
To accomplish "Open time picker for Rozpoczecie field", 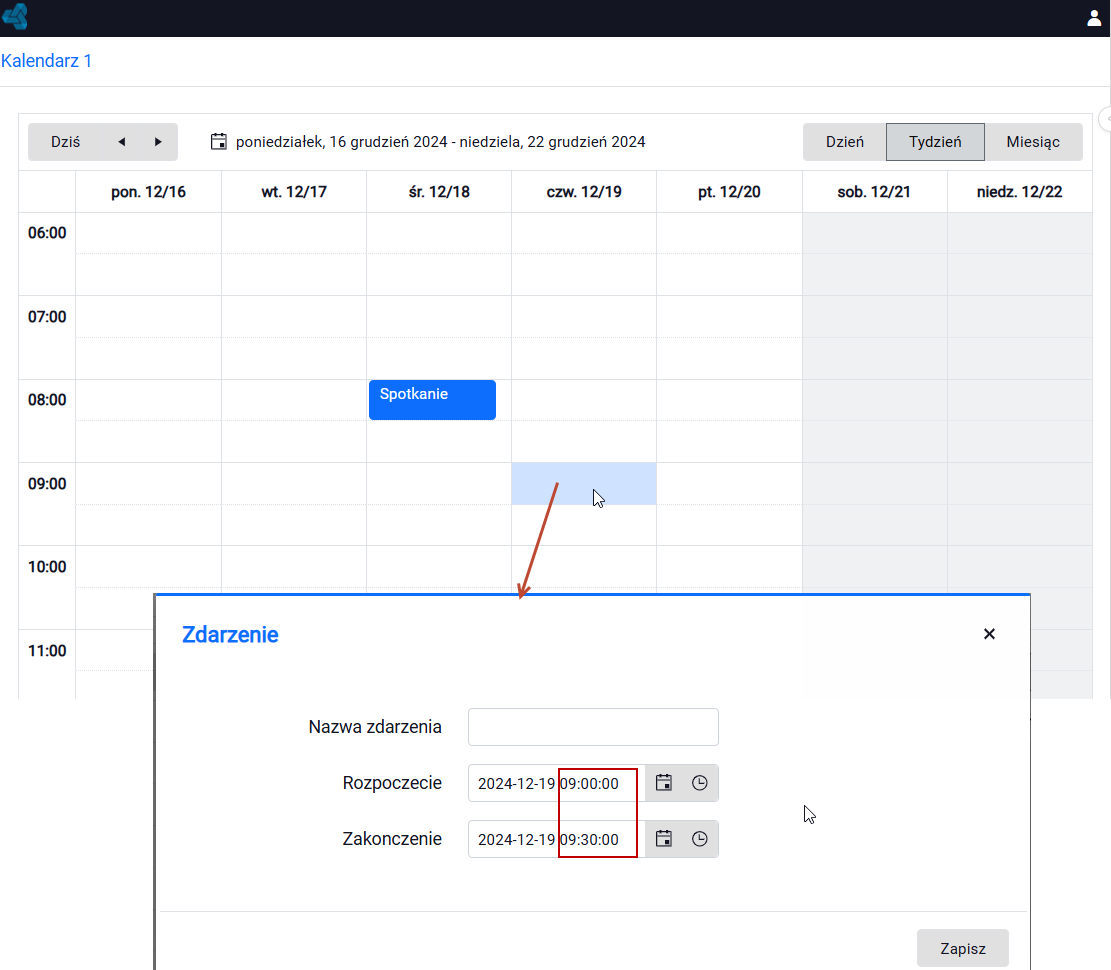I will click(x=699, y=783).
